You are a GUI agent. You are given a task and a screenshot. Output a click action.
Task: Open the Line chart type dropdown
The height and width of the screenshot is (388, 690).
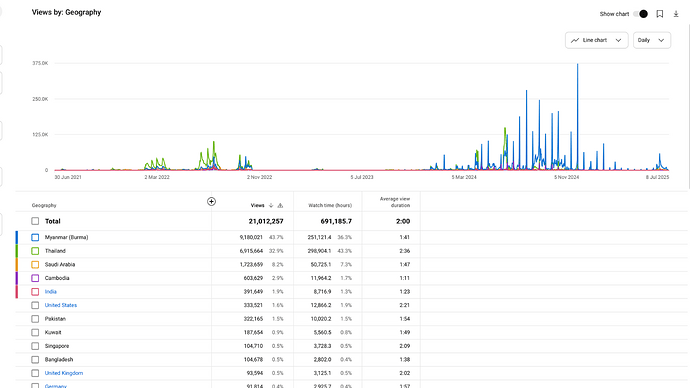596,40
